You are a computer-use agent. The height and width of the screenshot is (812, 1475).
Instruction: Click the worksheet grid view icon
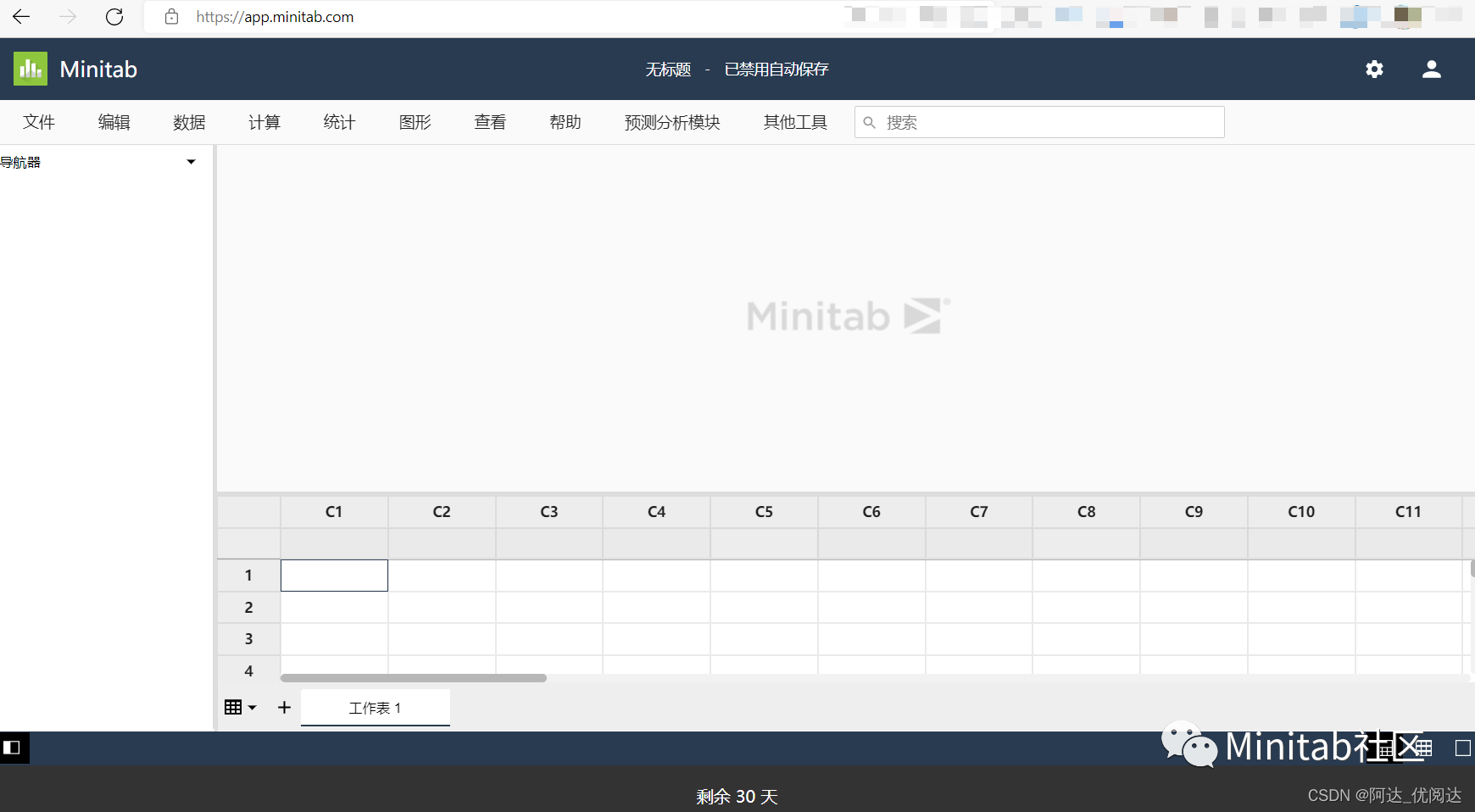(x=234, y=707)
